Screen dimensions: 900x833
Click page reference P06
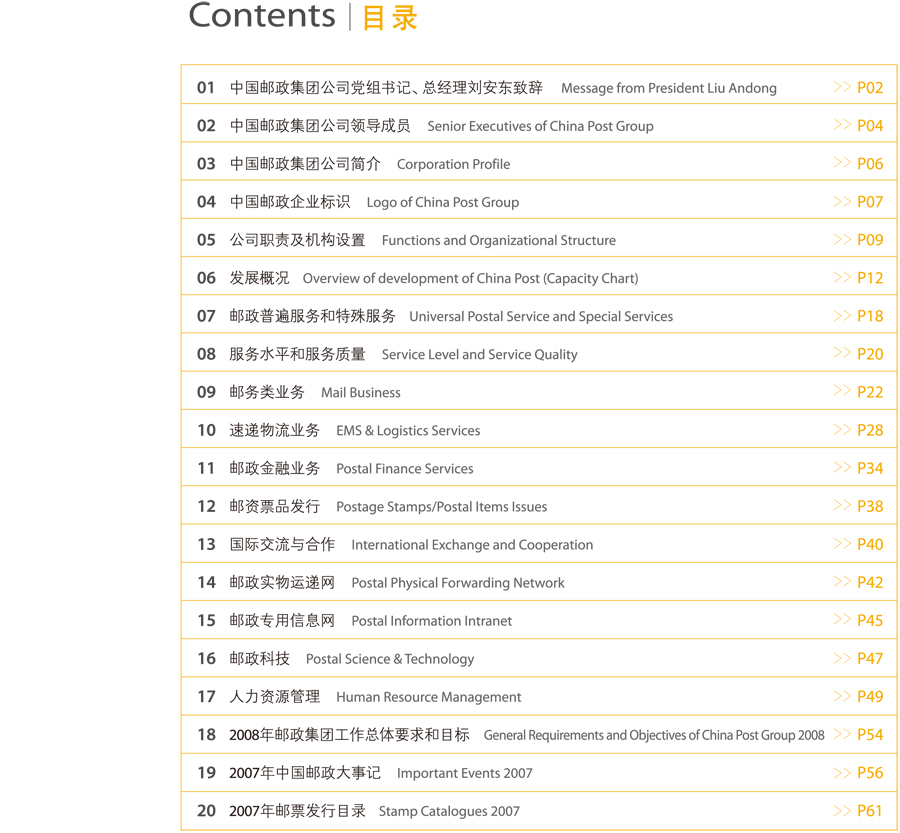(870, 164)
